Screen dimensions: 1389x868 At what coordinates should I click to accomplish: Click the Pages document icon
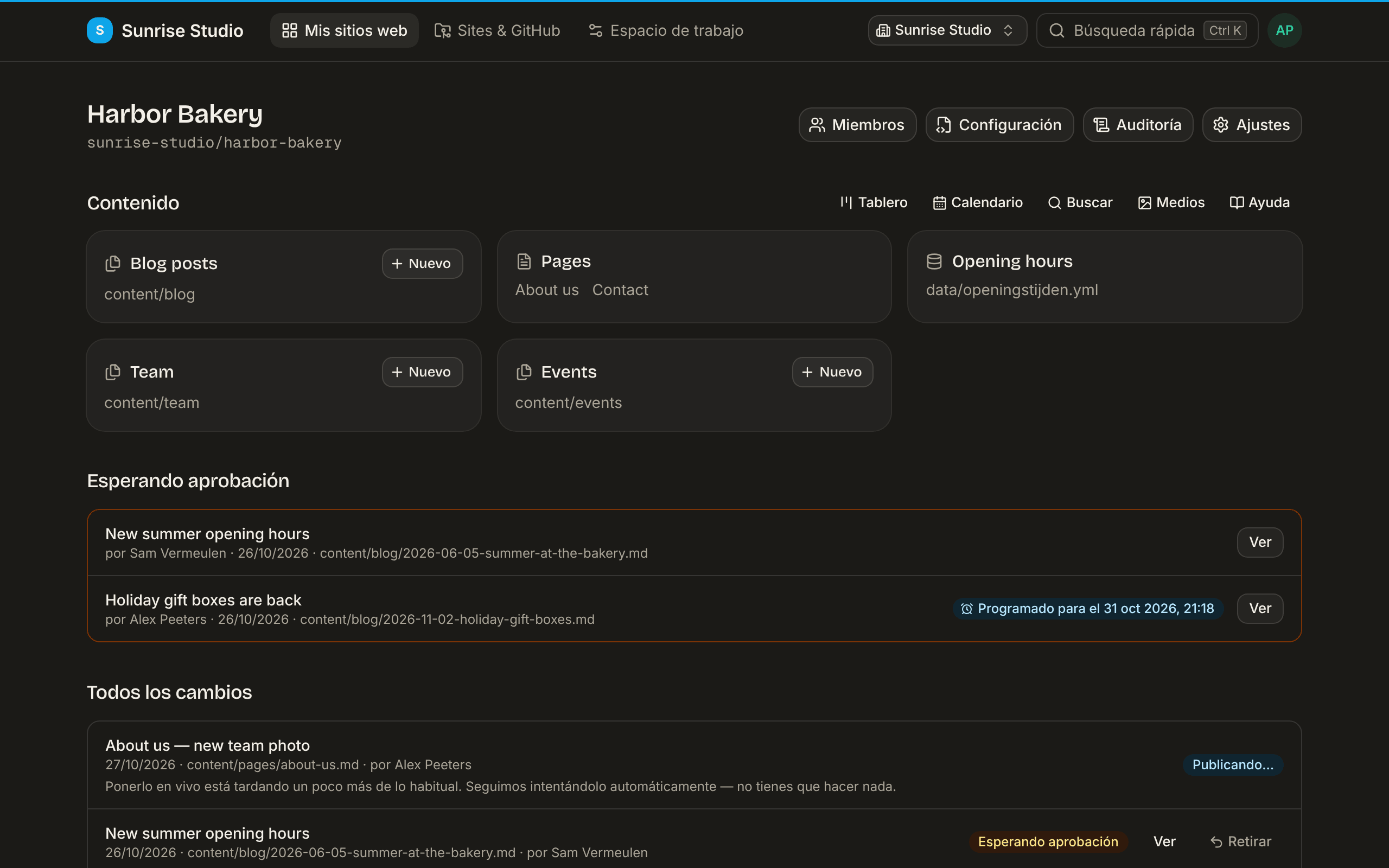(524, 261)
